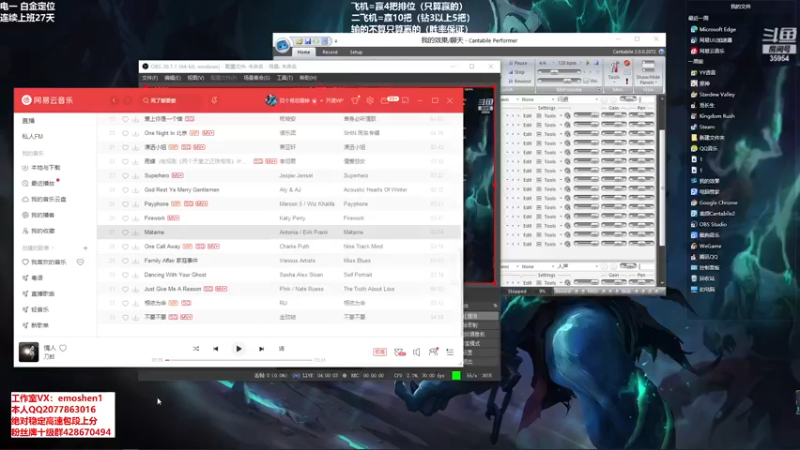Viewport: 800px width, 450px height.
Task: Open OBS 工具(T) menu
Action: click(285, 78)
